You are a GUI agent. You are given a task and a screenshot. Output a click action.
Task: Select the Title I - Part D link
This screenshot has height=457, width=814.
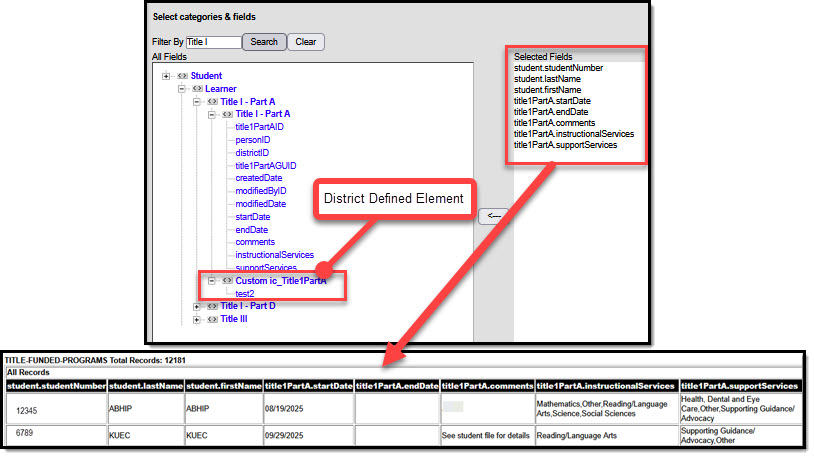pos(248,306)
